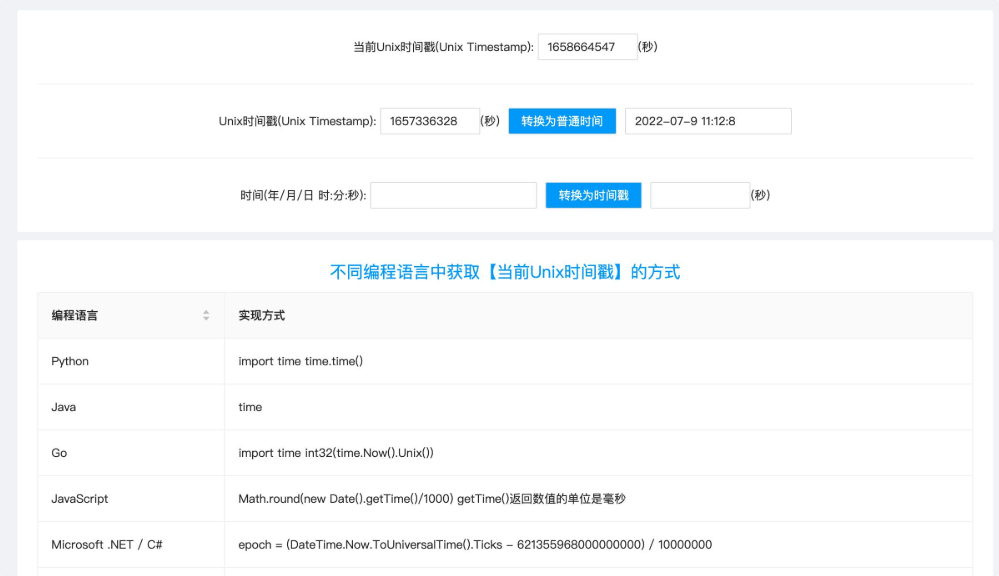
Task: Click the epoch = (DateTime.Now... cell
Action: pyautogui.click(x=598, y=545)
